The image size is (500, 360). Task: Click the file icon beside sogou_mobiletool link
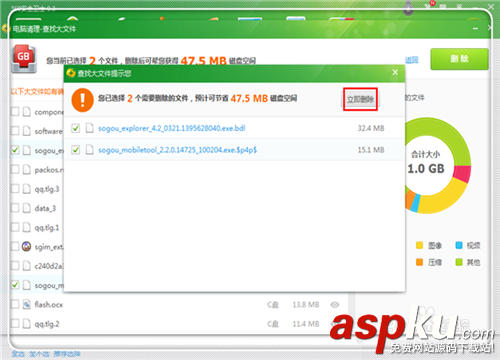click(89, 150)
